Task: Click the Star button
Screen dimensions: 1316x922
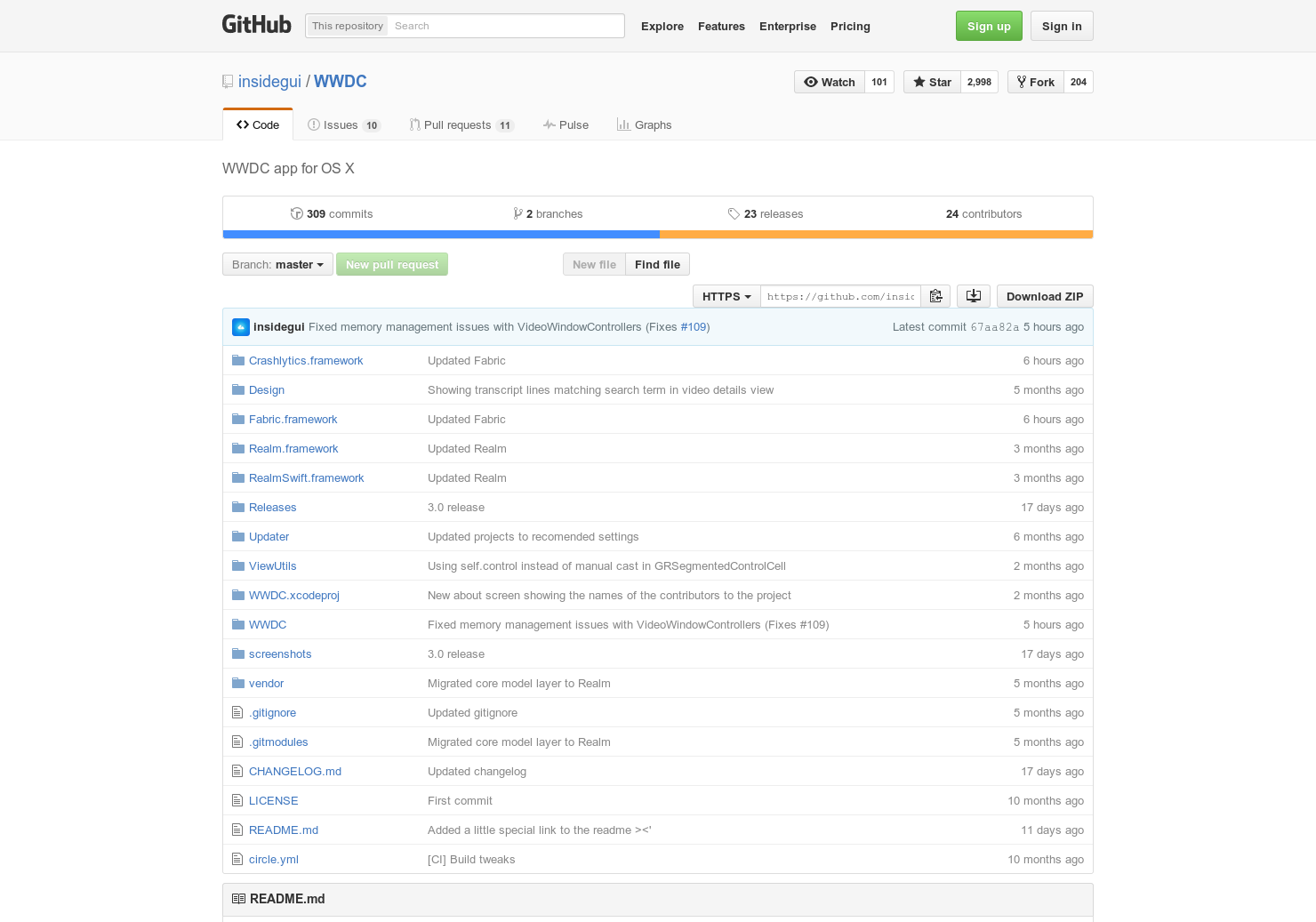Action: (932, 82)
